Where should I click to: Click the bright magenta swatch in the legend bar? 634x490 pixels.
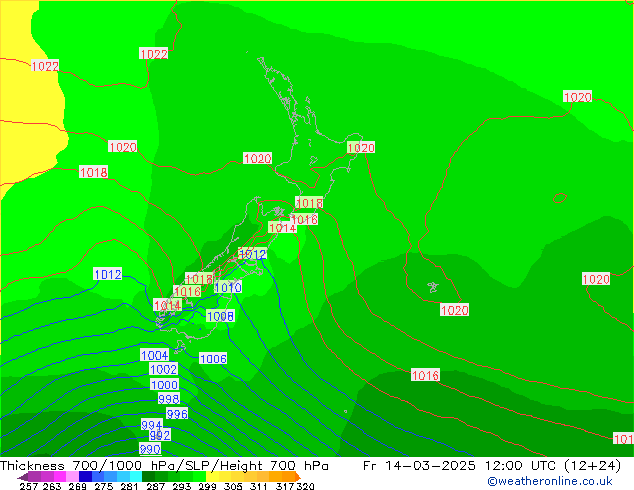click(60, 476)
